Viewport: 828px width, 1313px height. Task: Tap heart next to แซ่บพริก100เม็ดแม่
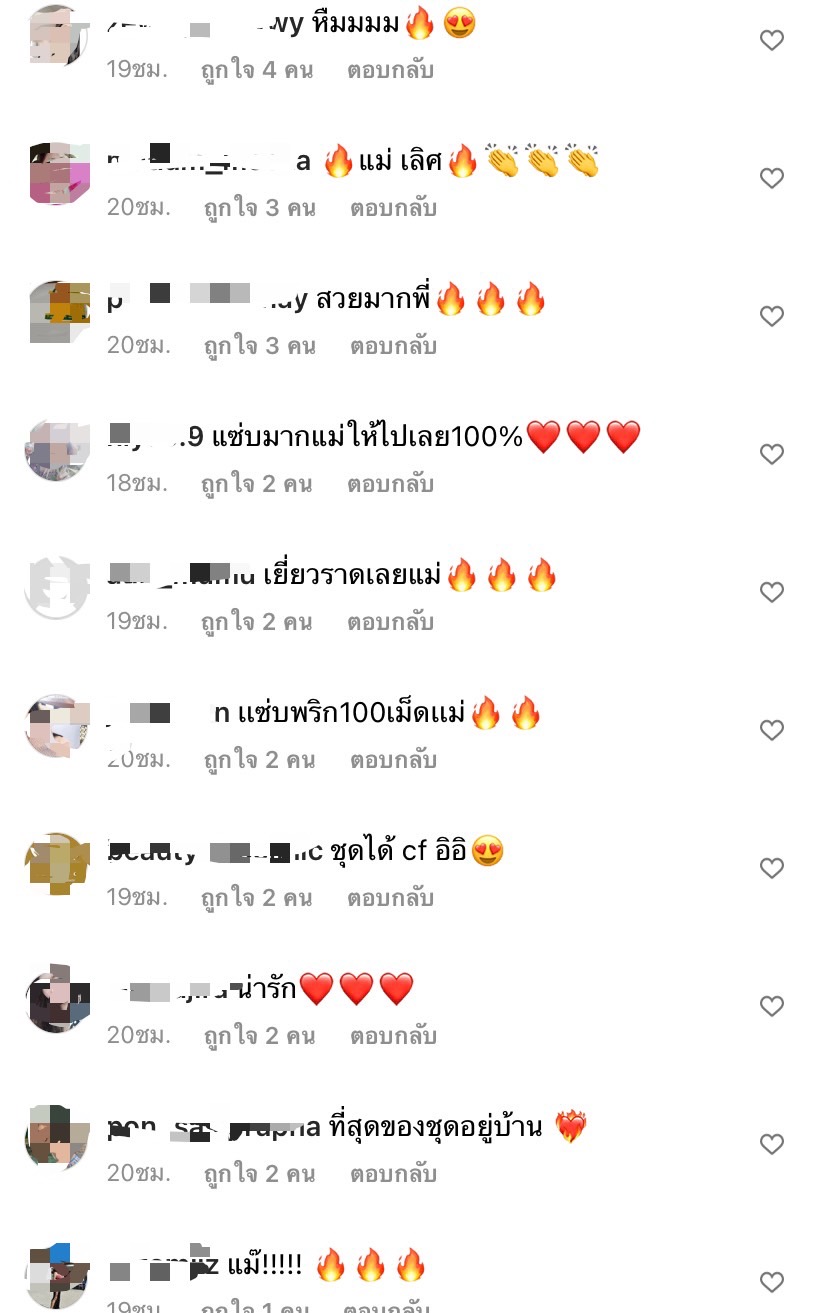click(771, 731)
